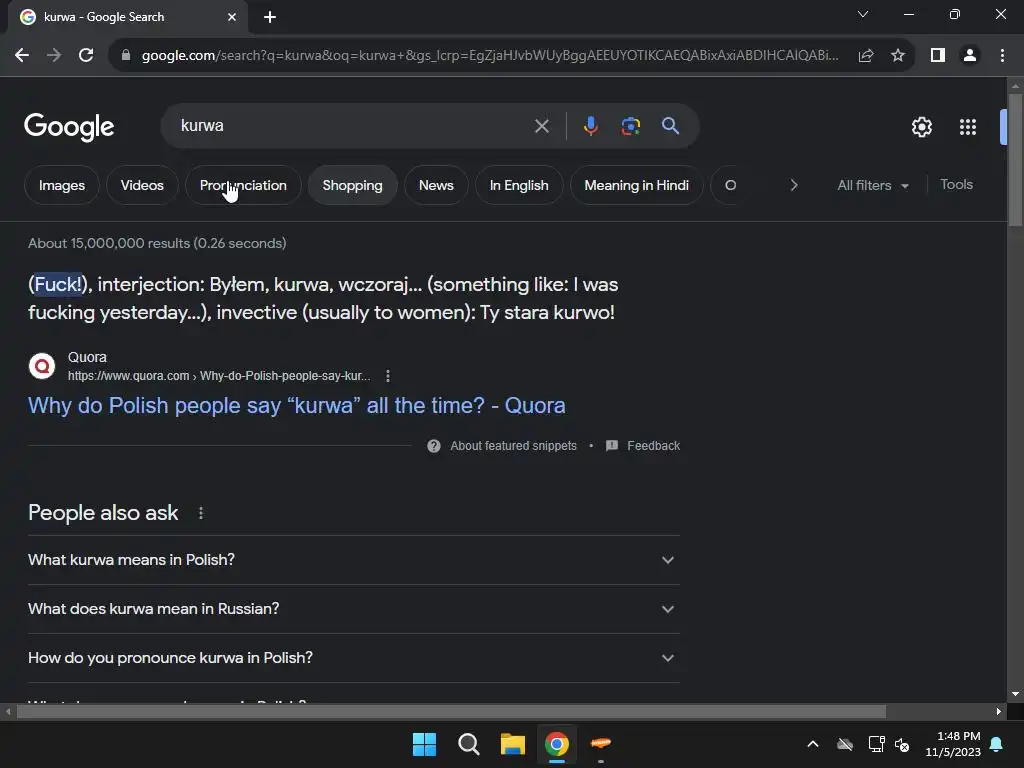The width and height of the screenshot is (1024, 768).
Task: Open the Quora result options dots
Action: point(388,376)
